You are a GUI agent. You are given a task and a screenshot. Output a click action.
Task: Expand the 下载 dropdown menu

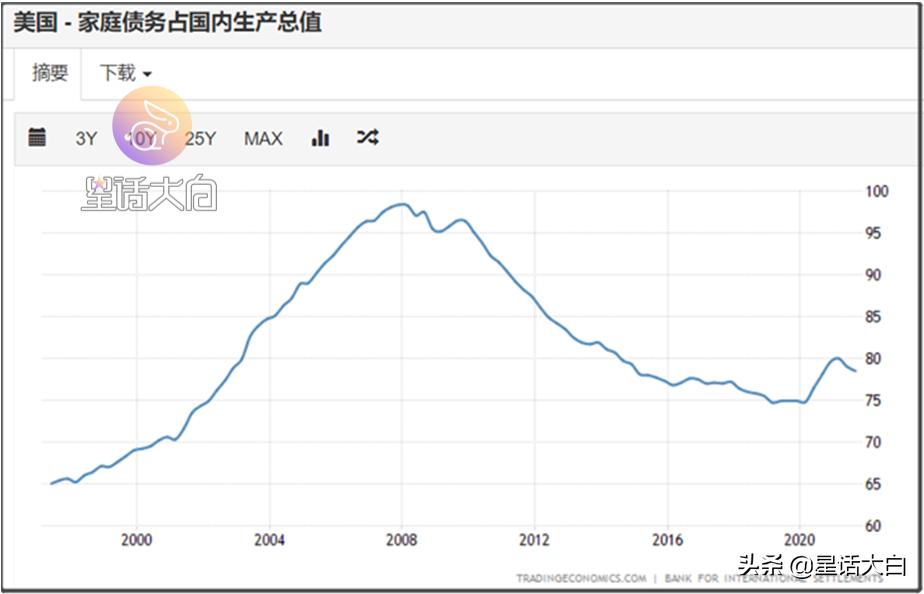[x=126, y=73]
